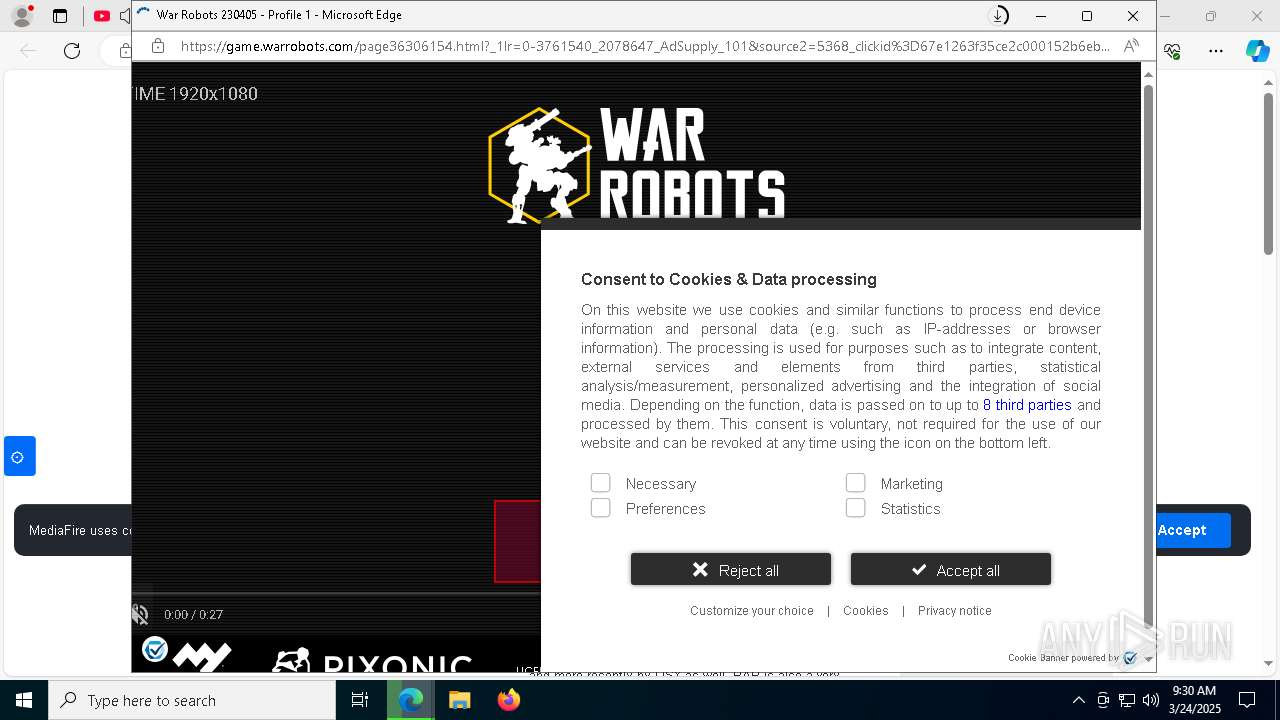
Task: Switch to the YouTube tab in background Edge
Action: point(102,16)
